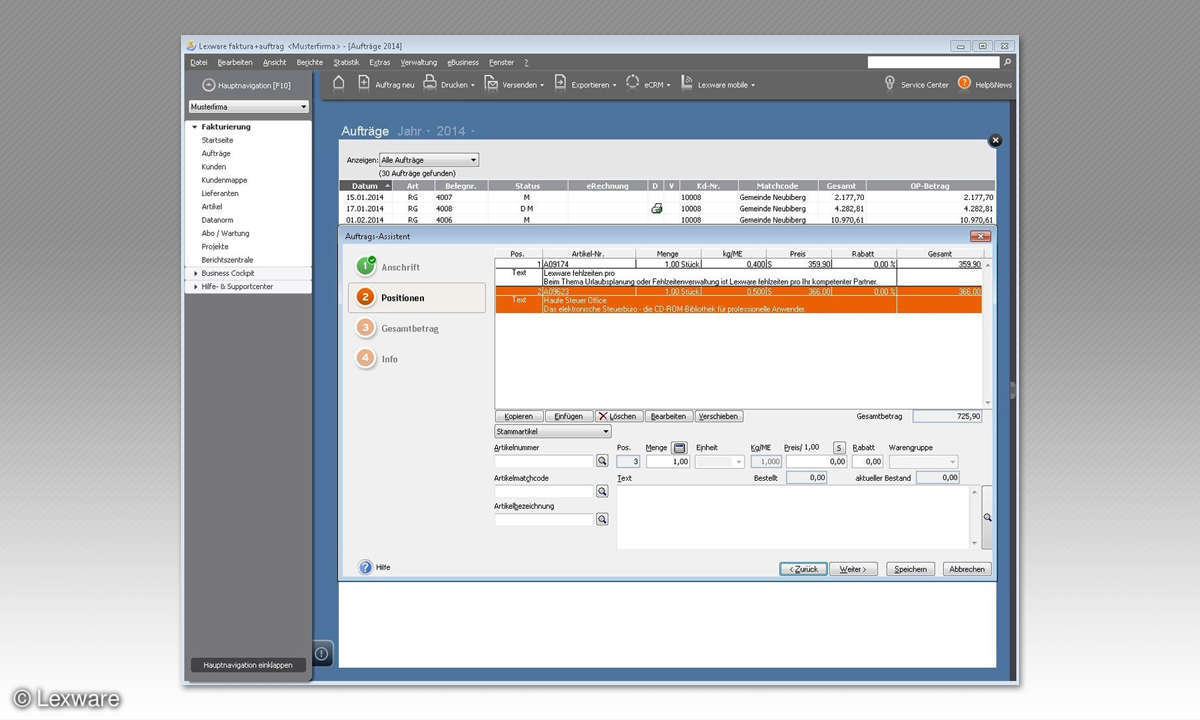Select Berichtszentrale in navigation
Viewport: 1200px width, 720px height.
click(227, 259)
